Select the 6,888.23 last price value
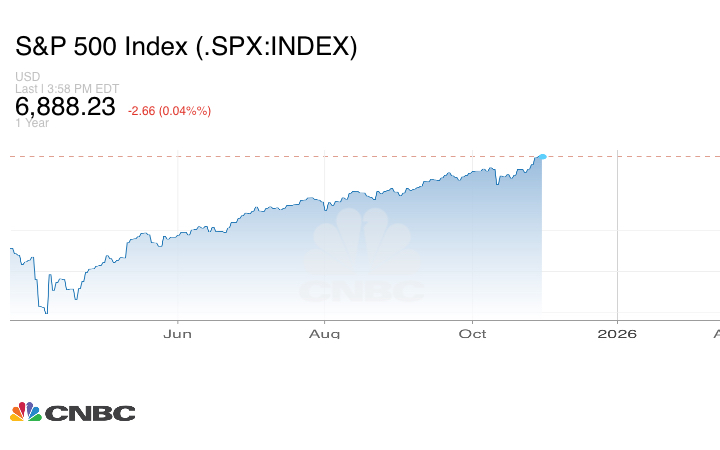Screen dimensions: 720x450 (66, 106)
